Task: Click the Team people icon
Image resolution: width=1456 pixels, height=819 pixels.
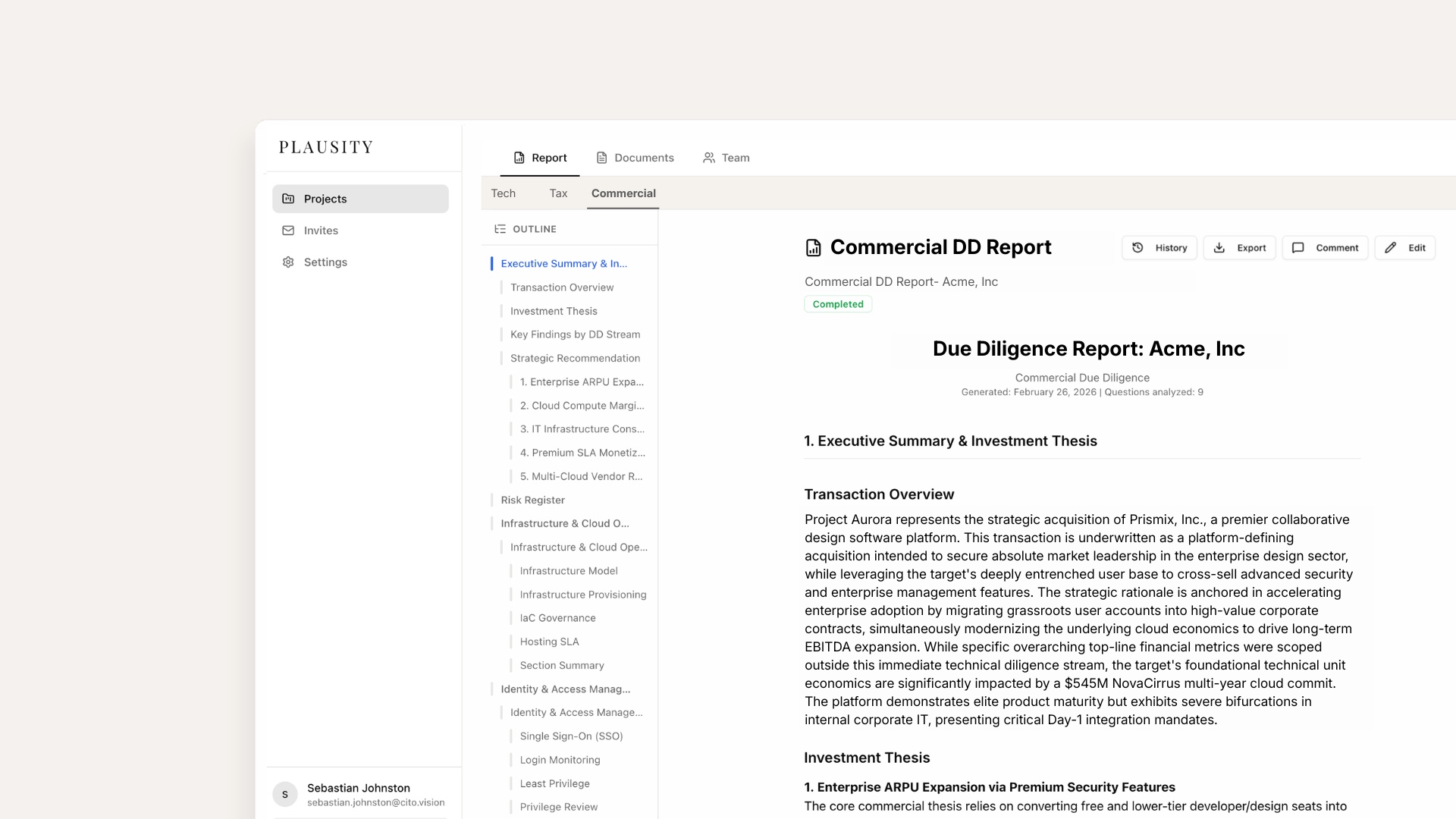Action: [710, 158]
